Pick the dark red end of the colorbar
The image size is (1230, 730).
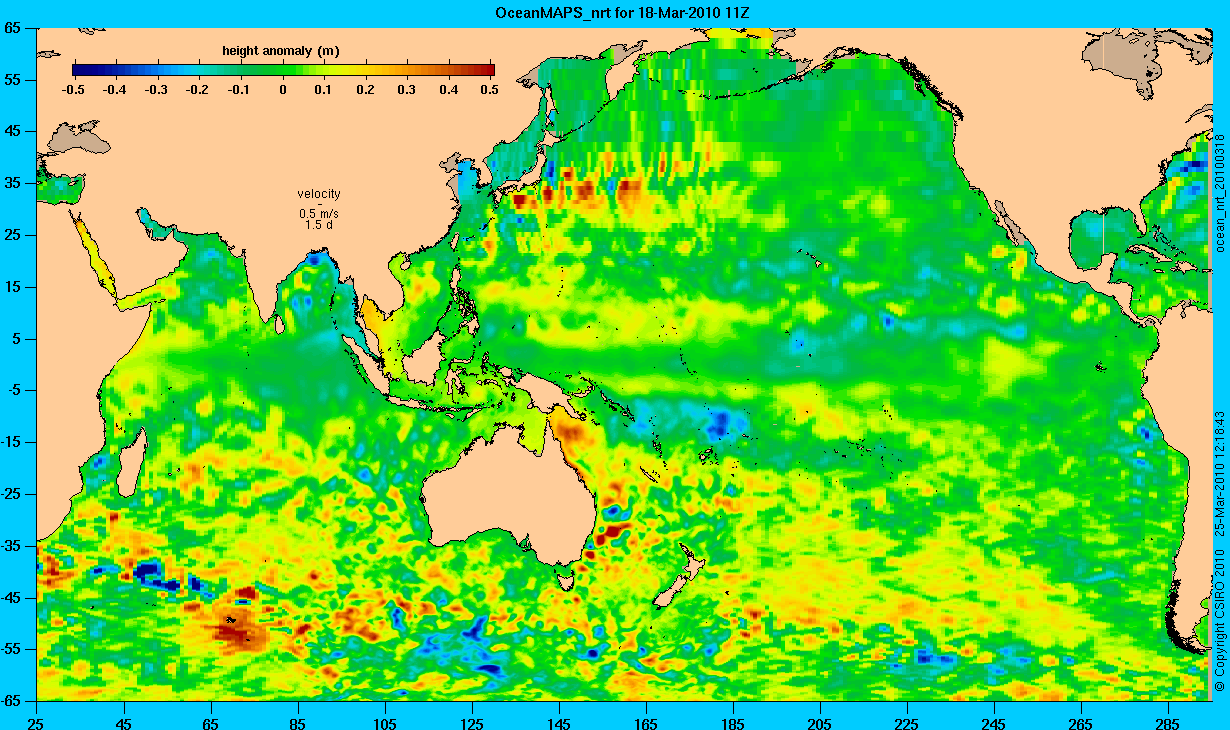pyautogui.click(x=485, y=70)
